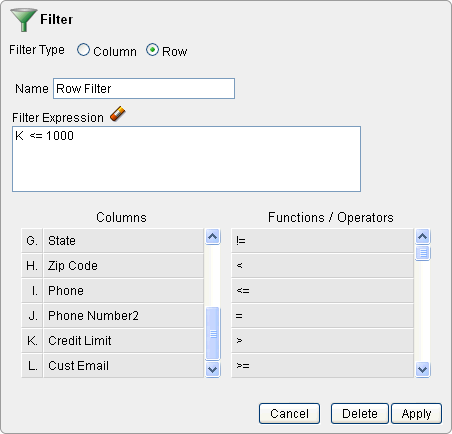
Task: Insert the = operator
Action: tap(322, 316)
